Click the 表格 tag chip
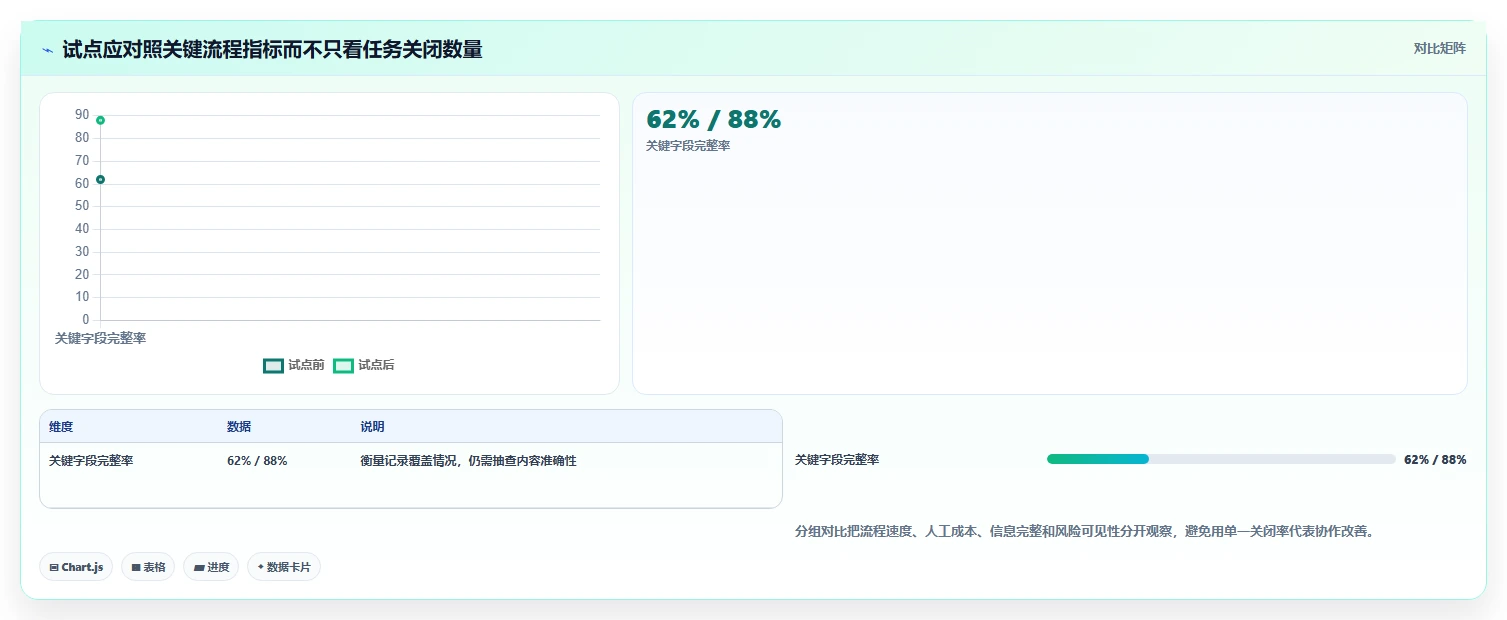 [148, 567]
